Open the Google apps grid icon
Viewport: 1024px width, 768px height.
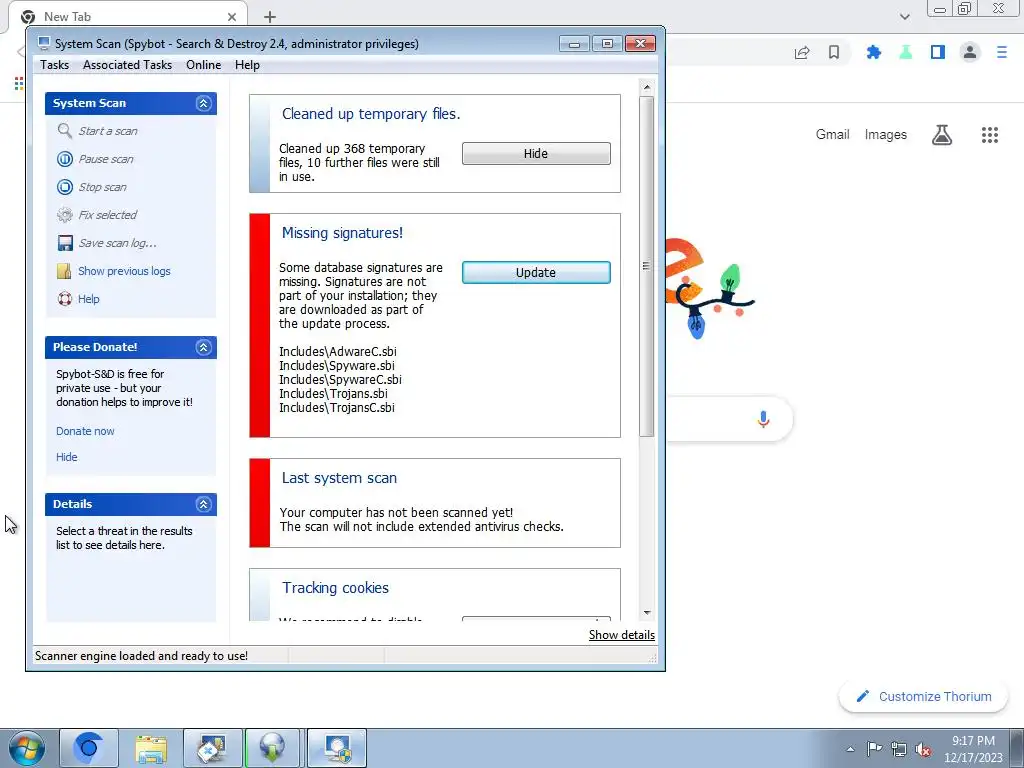989,135
